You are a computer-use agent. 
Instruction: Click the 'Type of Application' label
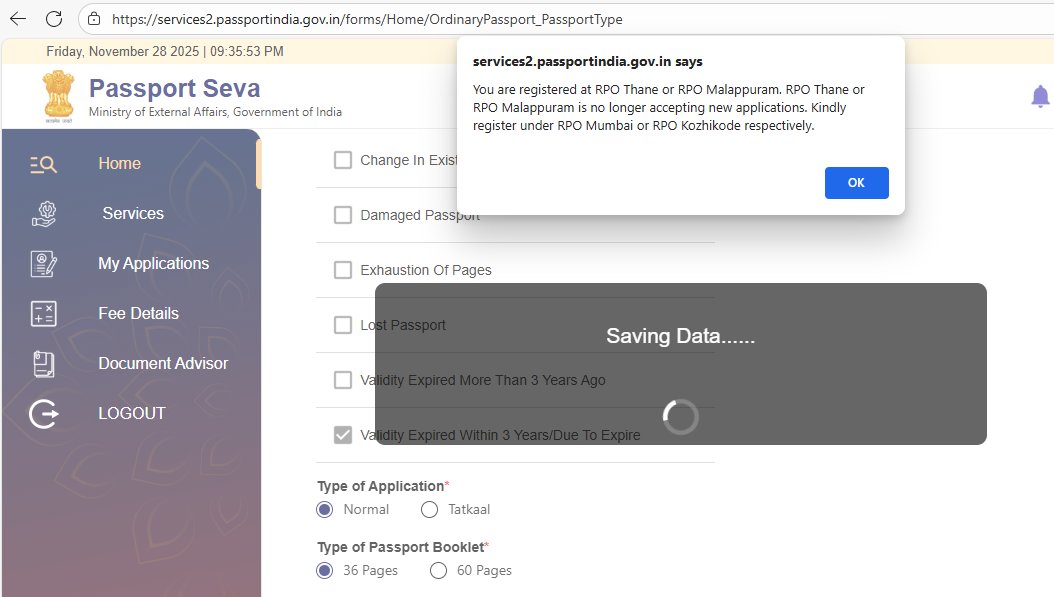[x=381, y=486]
